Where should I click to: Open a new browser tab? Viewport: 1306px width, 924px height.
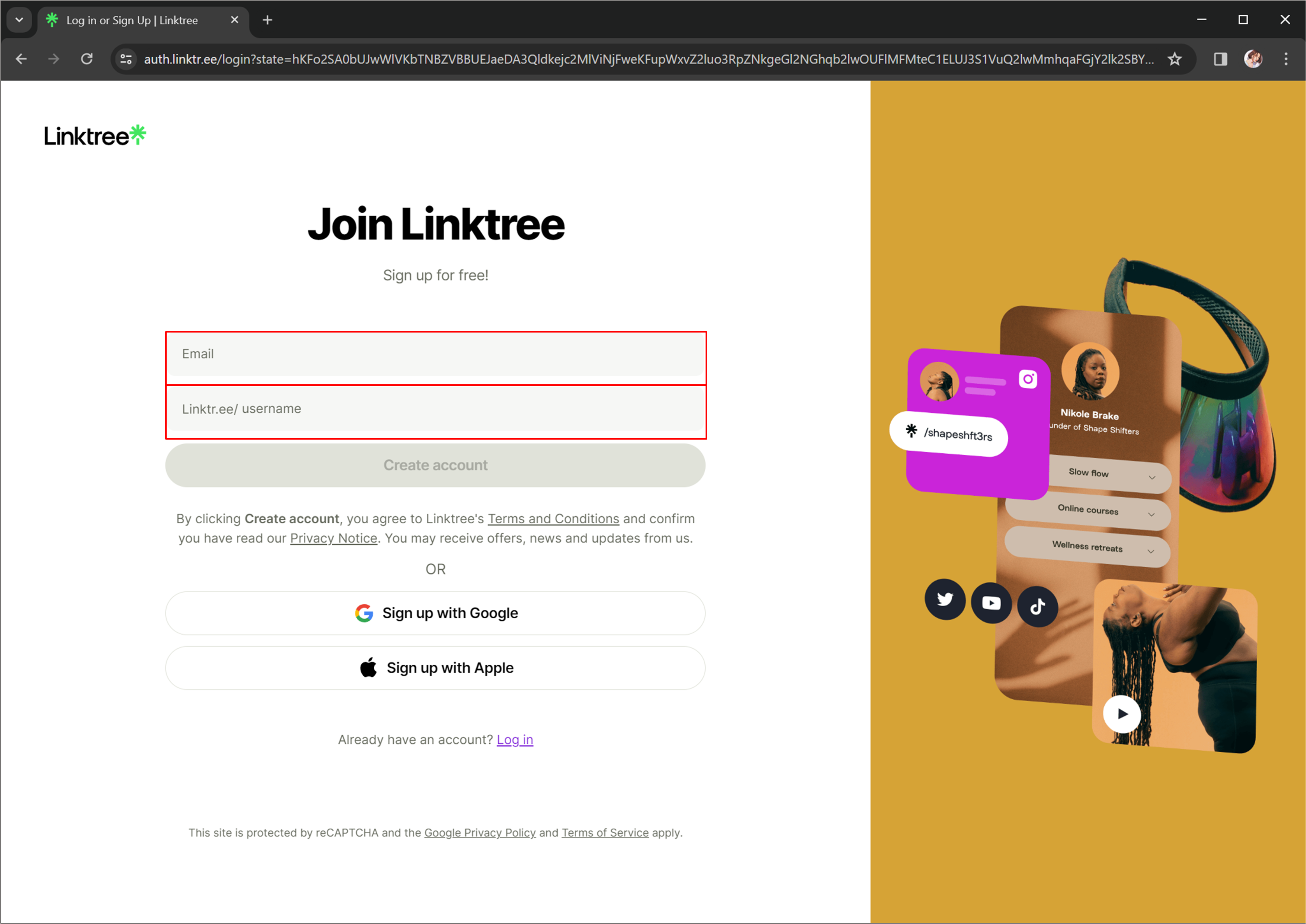pyautogui.click(x=268, y=20)
